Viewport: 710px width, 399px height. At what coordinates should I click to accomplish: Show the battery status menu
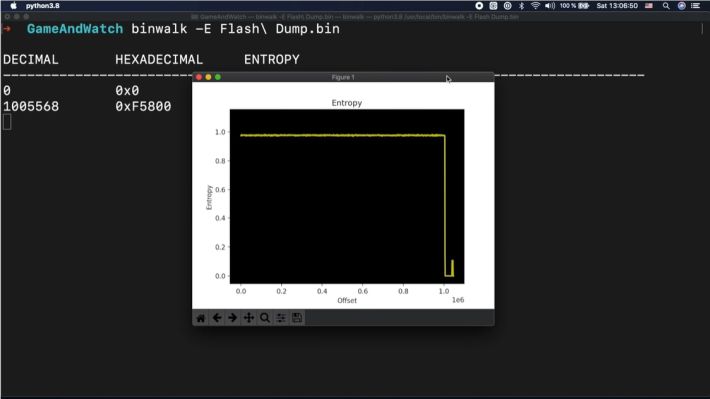(575, 6)
